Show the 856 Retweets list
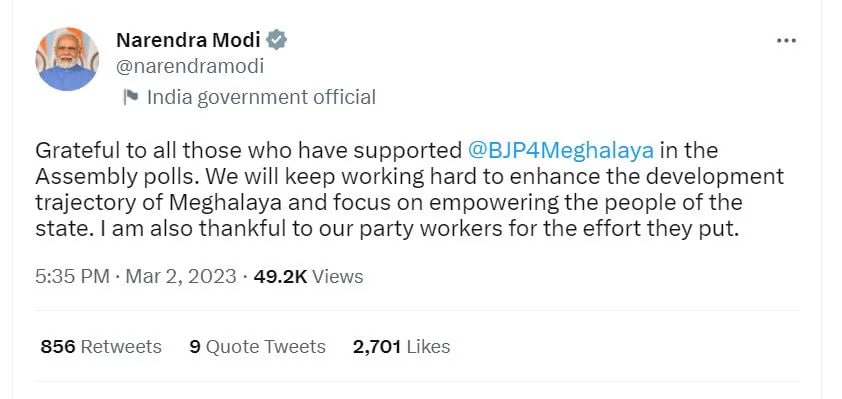Viewport: 842px width, 399px height. (101, 347)
